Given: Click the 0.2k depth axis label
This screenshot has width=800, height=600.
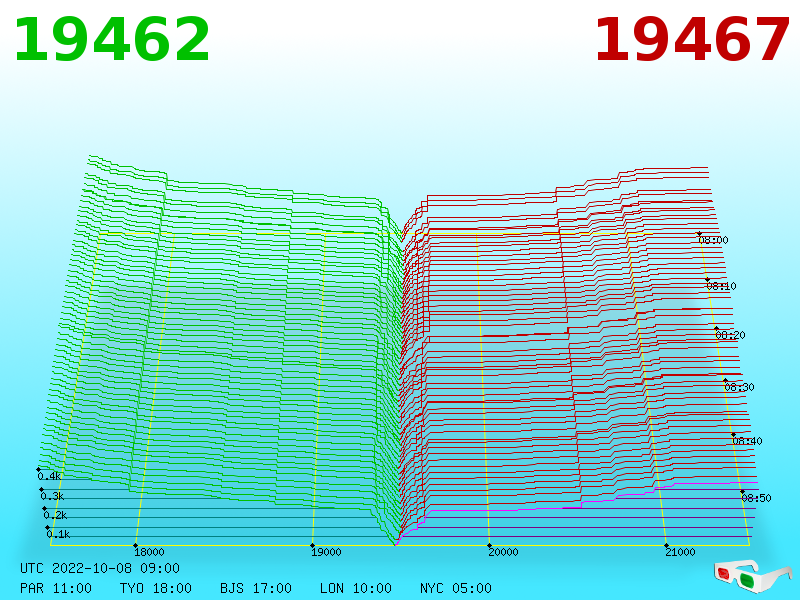Looking at the screenshot, I should click(x=55, y=515).
